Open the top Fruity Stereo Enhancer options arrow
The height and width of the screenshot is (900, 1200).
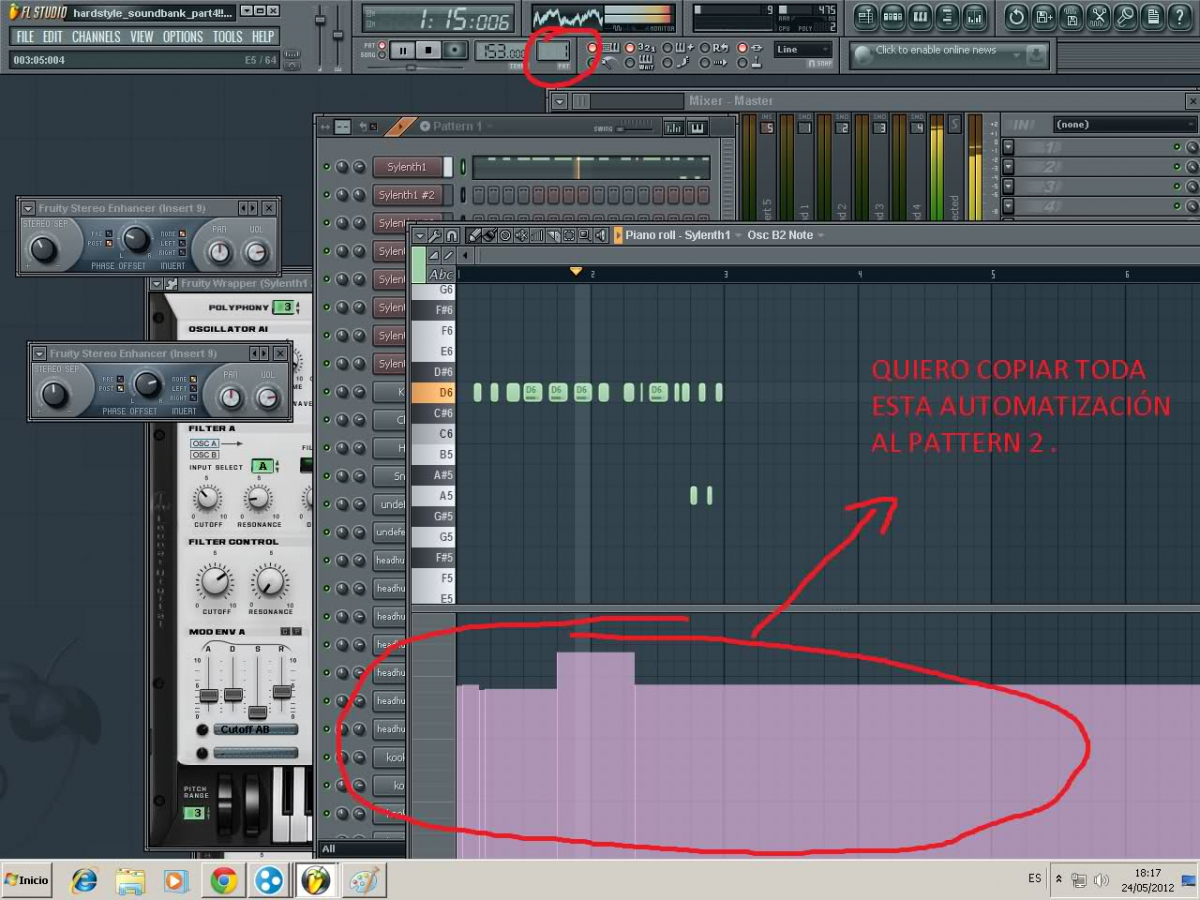28,208
